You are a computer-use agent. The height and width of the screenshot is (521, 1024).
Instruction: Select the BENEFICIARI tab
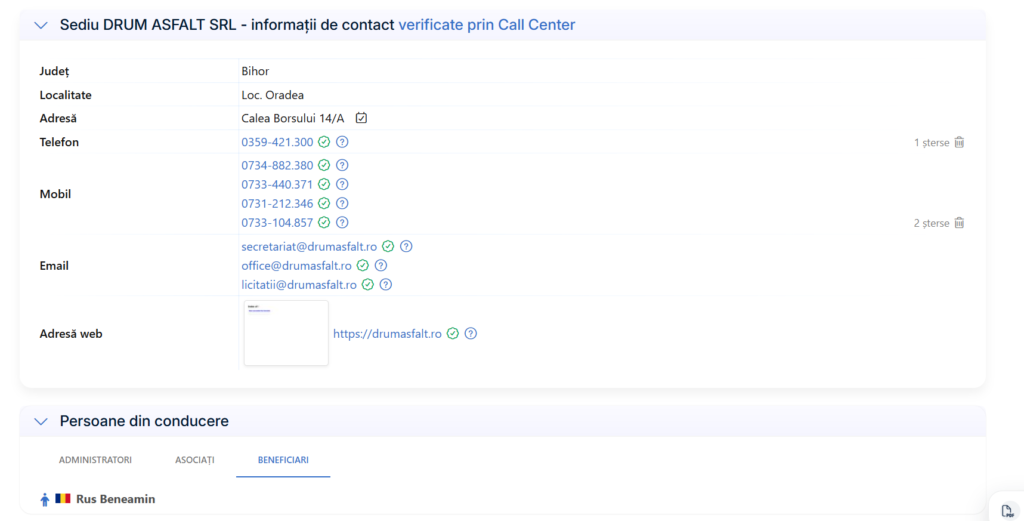pyautogui.click(x=283, y=460)
